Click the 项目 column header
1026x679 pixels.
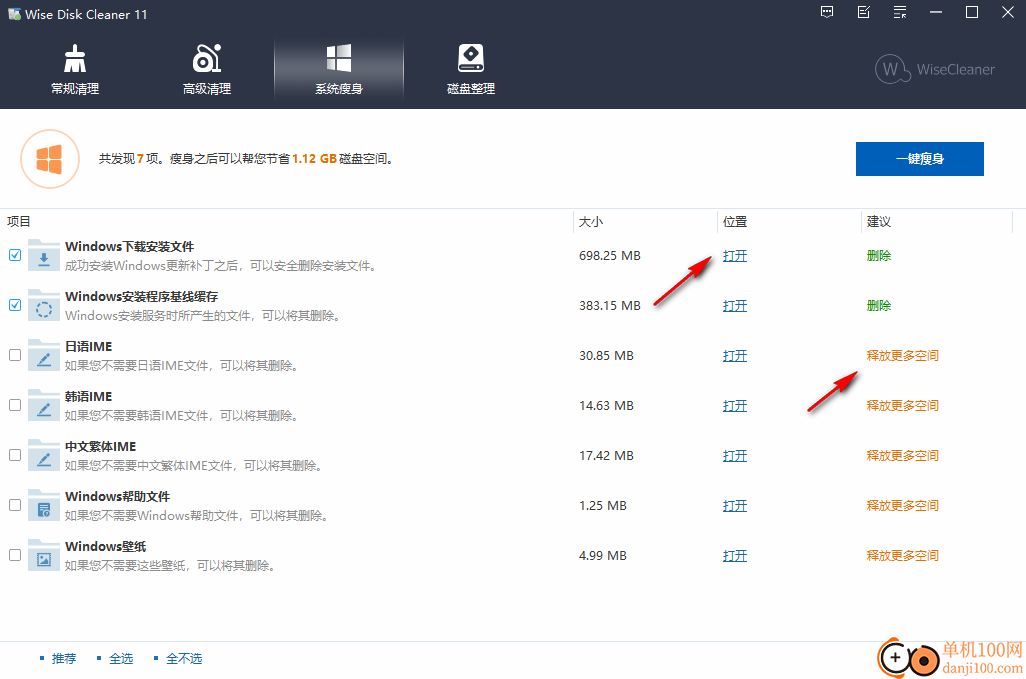pyautogui.click(x=19, y=222)
